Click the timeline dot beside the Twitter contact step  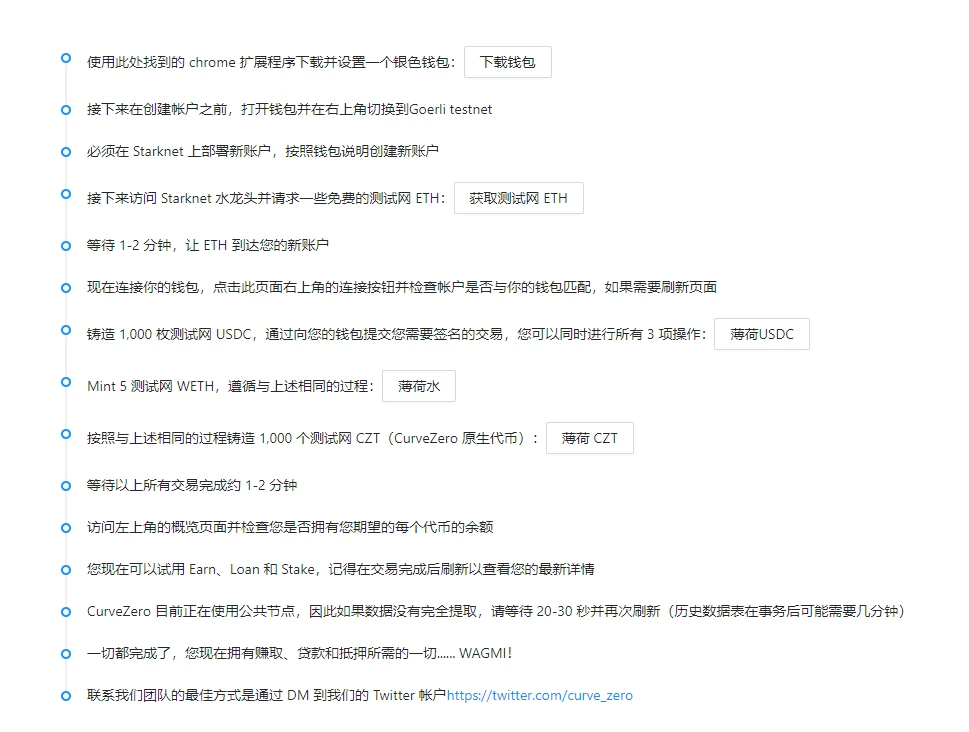pyautogui.click(x=66, y=696)
